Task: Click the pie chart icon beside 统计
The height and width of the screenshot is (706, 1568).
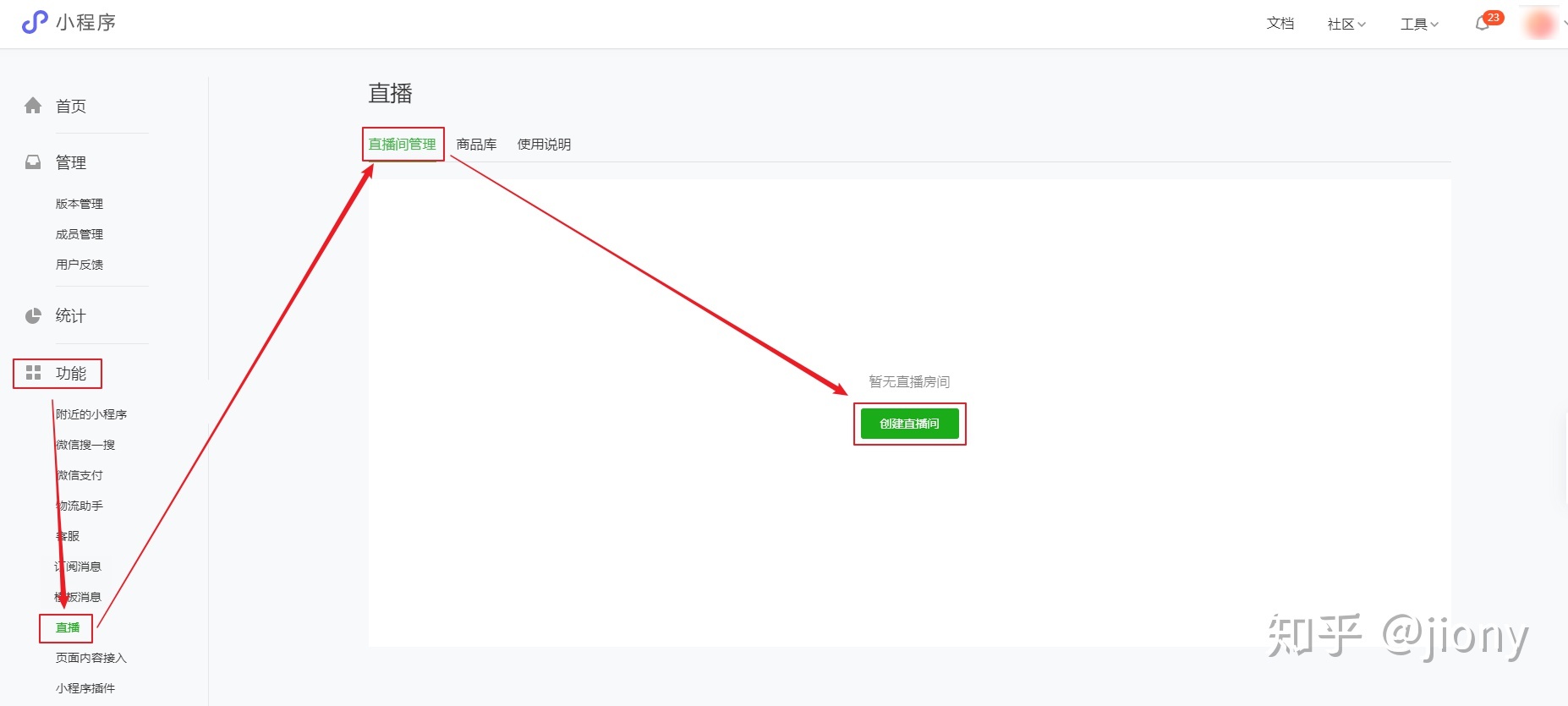Action: point(33,316)
